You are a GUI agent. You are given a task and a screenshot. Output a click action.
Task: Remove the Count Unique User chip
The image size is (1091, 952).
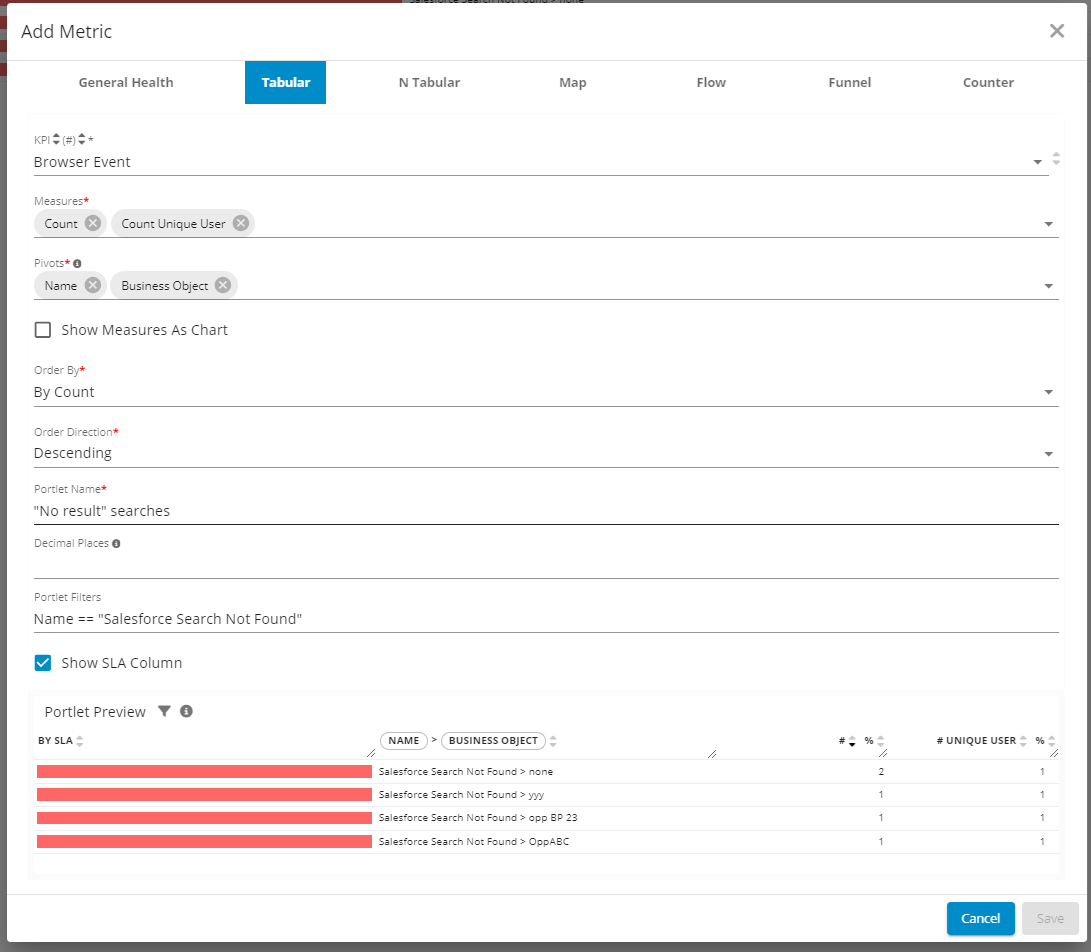tap(241, 223)
